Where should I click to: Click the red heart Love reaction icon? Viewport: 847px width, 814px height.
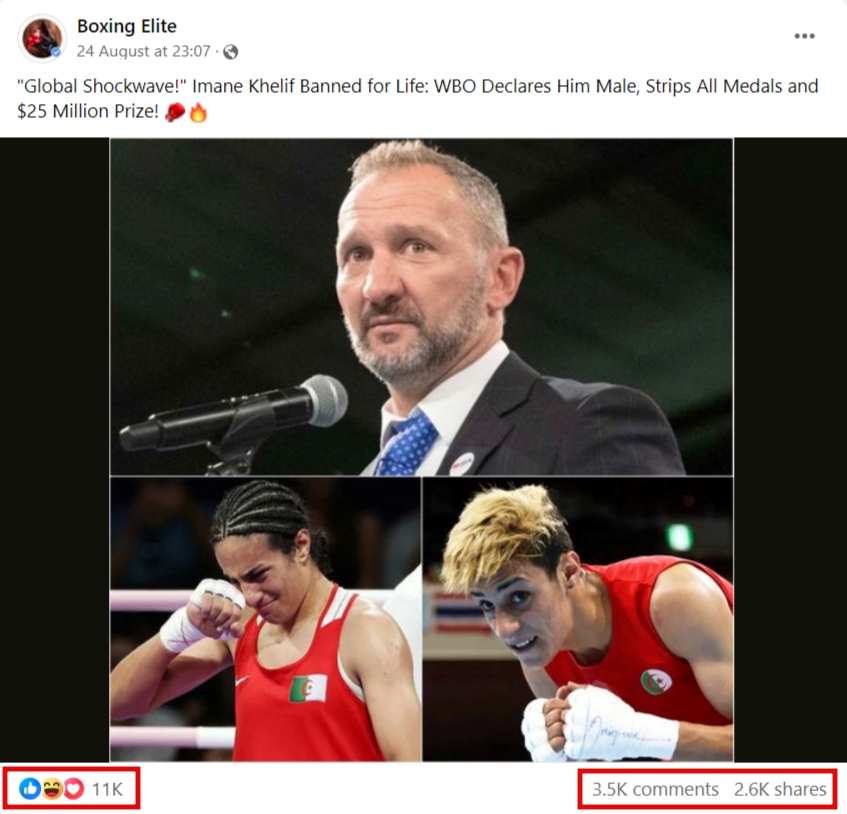74,789
